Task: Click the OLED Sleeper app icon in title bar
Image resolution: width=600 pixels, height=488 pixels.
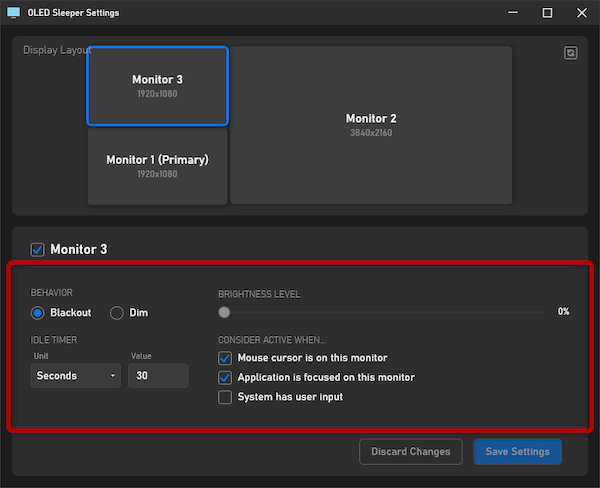Action: pyautogui.click(x=14, y=13)
